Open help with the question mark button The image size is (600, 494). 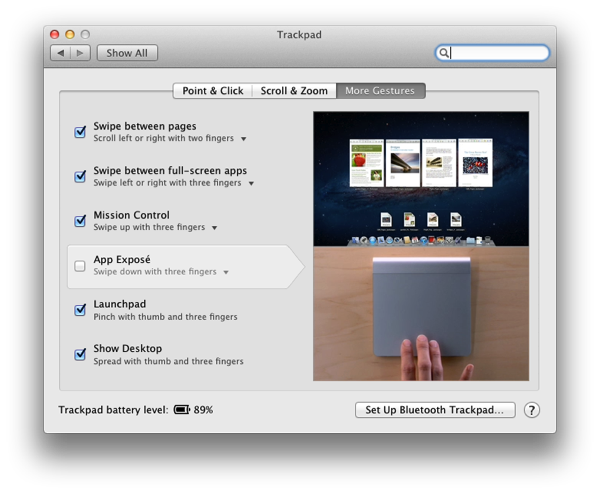pos(532,410)
